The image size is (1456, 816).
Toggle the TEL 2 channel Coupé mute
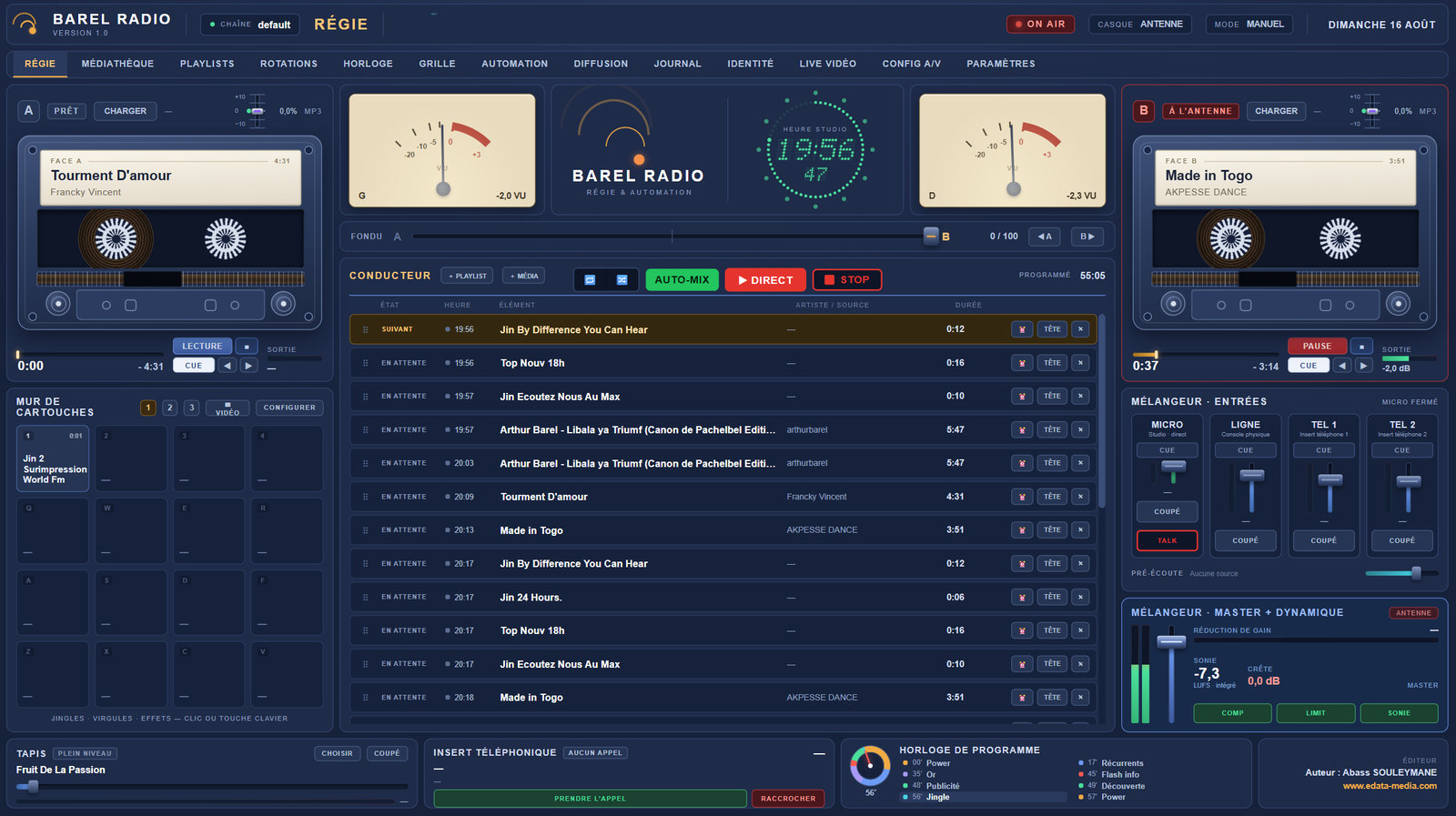(x=1401, y=540)
